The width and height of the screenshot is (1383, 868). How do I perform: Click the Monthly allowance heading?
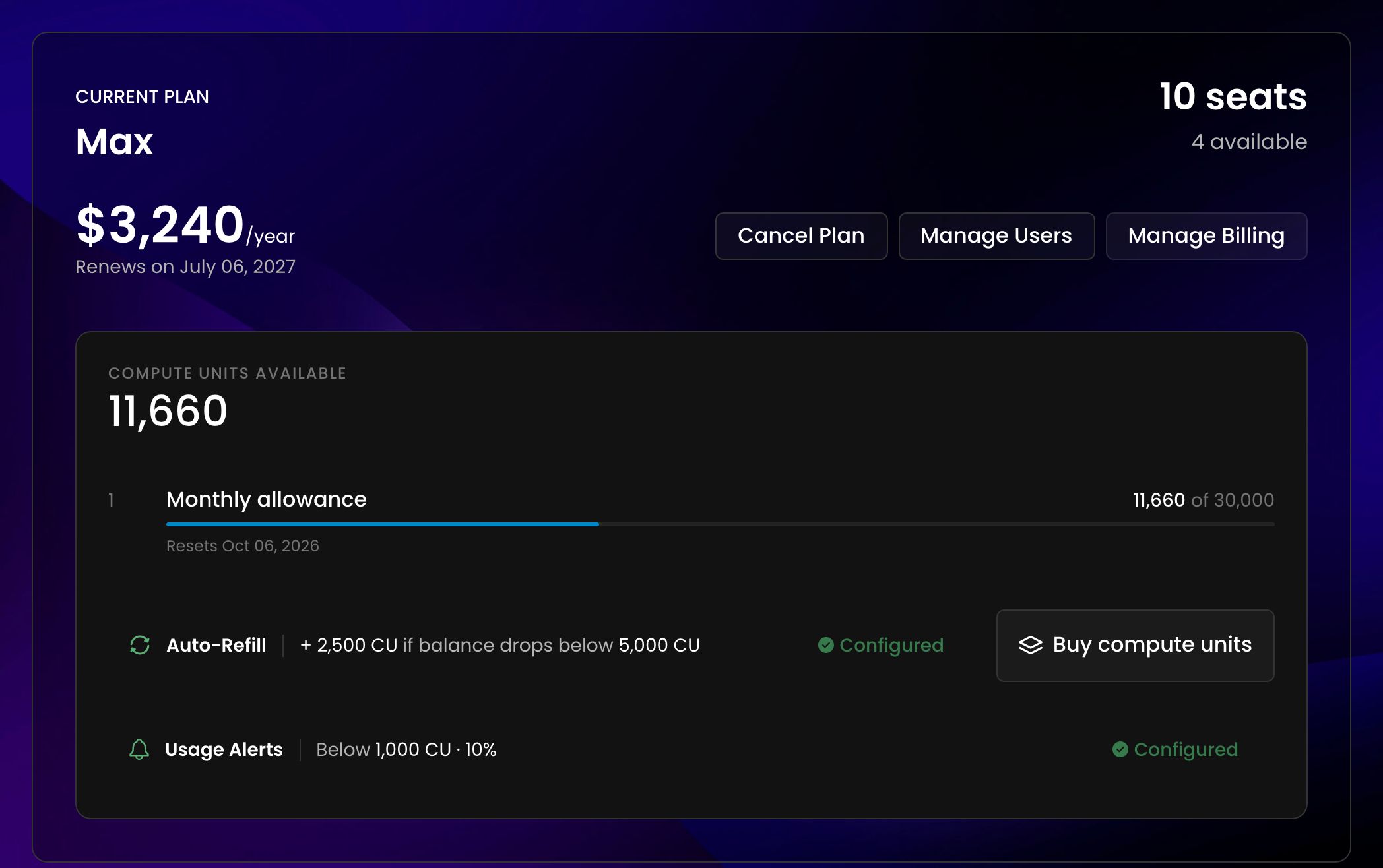pyautogui.click(x=267, y=499)
